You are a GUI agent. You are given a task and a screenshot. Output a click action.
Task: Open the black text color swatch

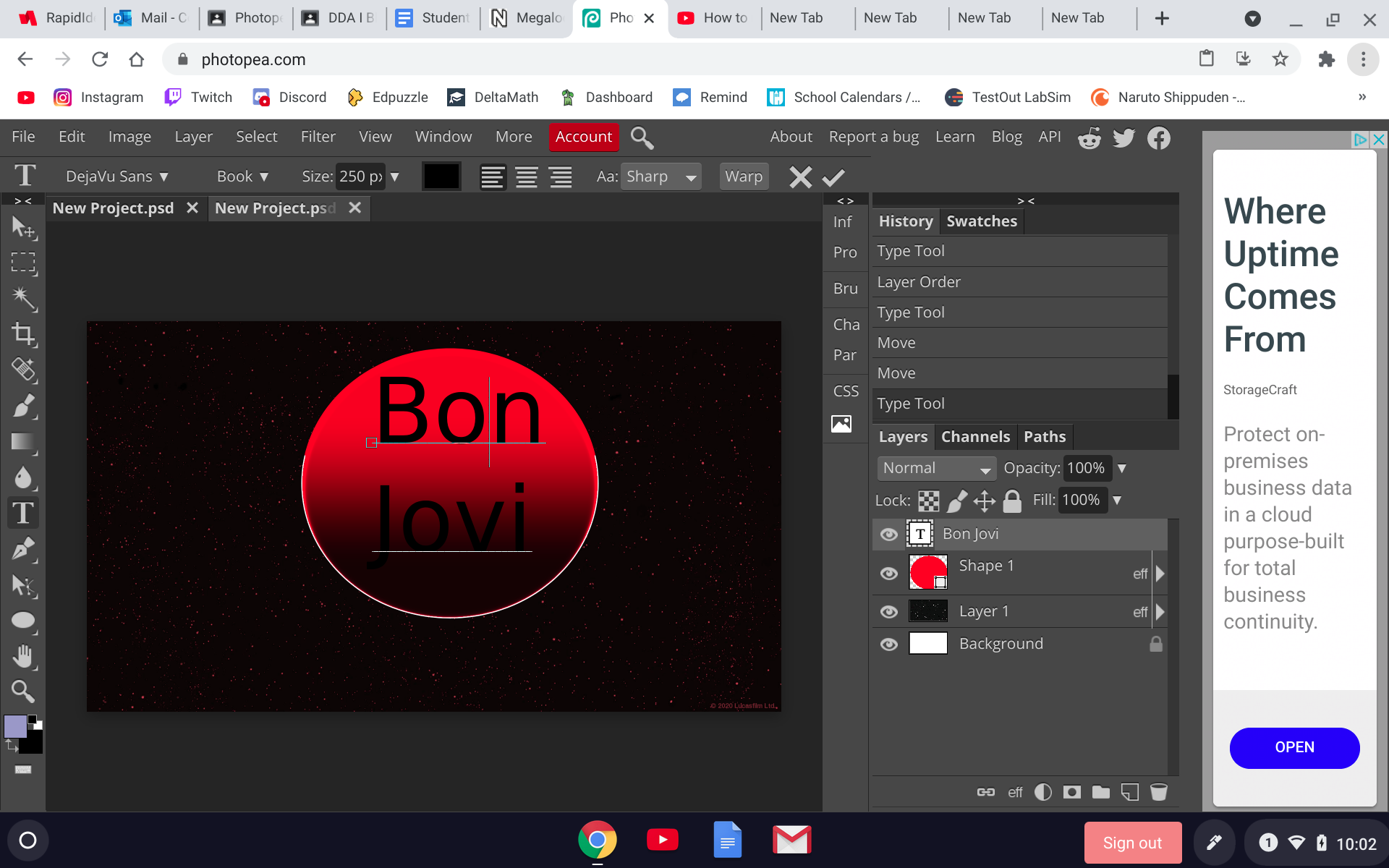pyautogui.click(x=441, y=177)
